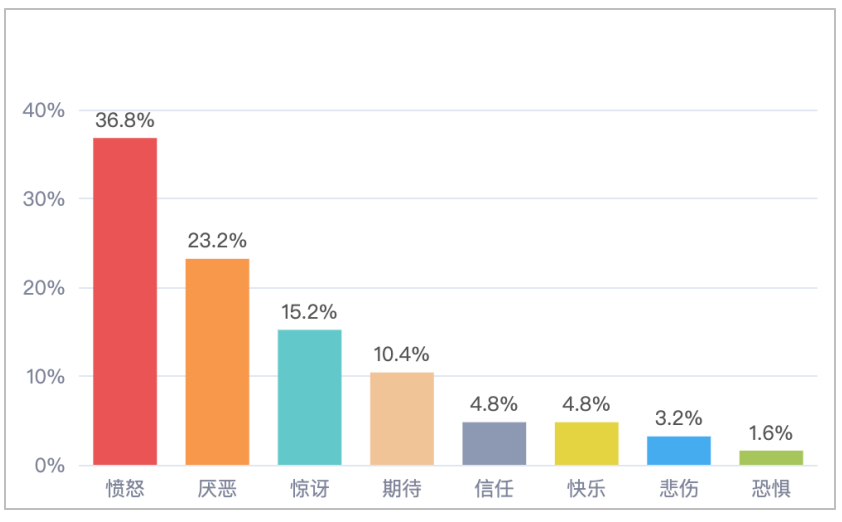The image size is (842, 522).
Task: Click the 愤怒 x-axis category label
Action: point(125,490)
